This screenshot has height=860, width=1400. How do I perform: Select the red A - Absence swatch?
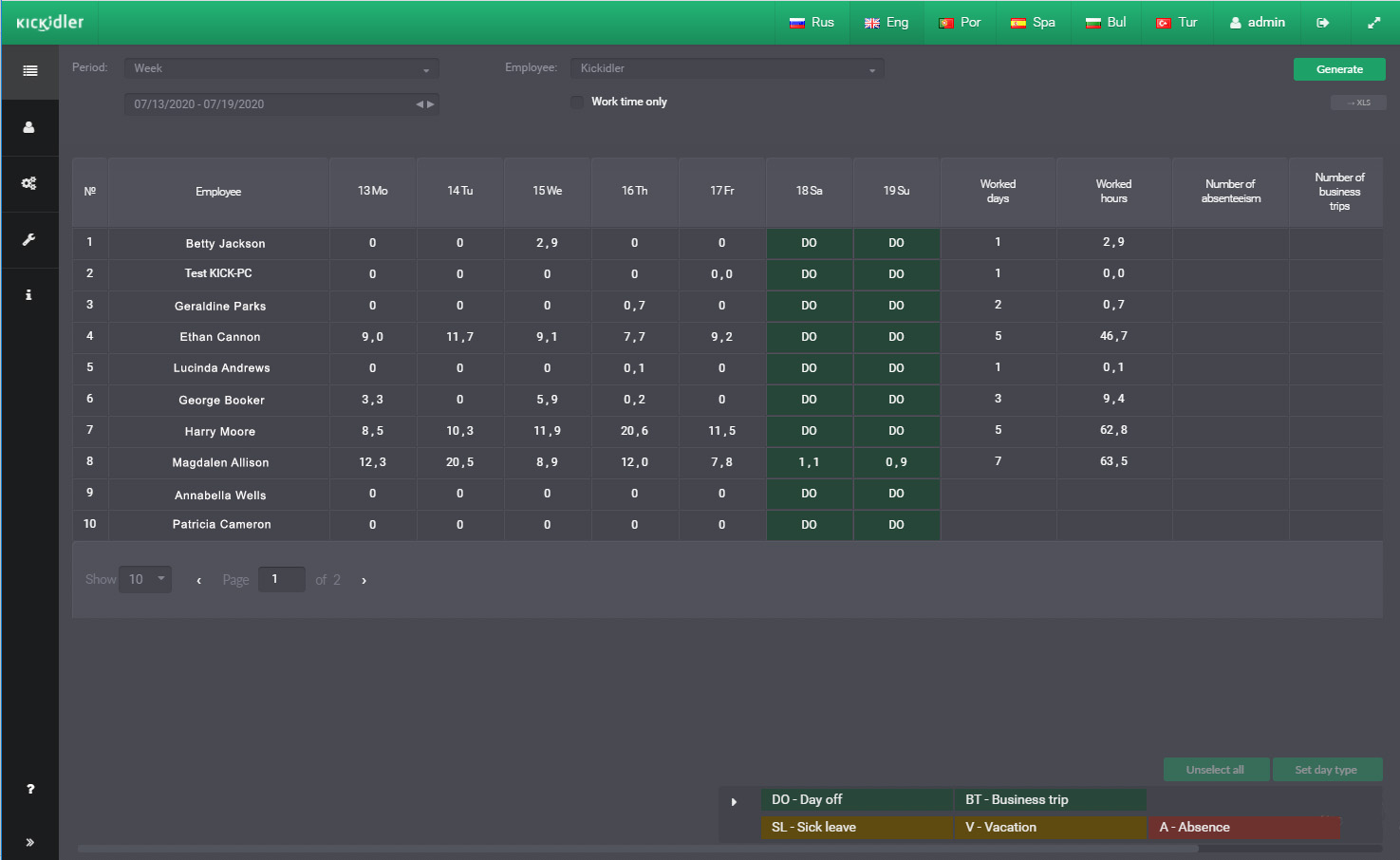pyautogui.click(x=1243, y=827)
